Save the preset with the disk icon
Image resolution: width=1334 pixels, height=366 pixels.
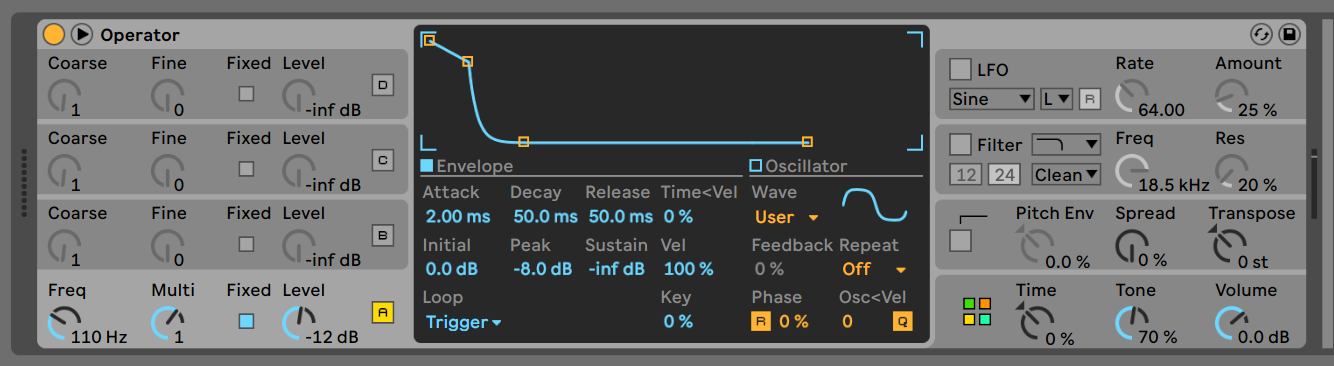point(1290,35)
